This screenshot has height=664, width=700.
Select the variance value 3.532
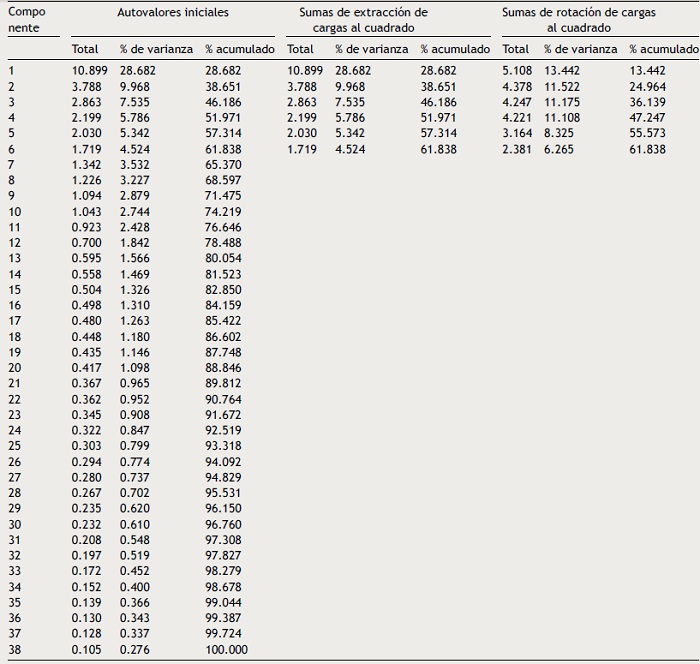135,165
